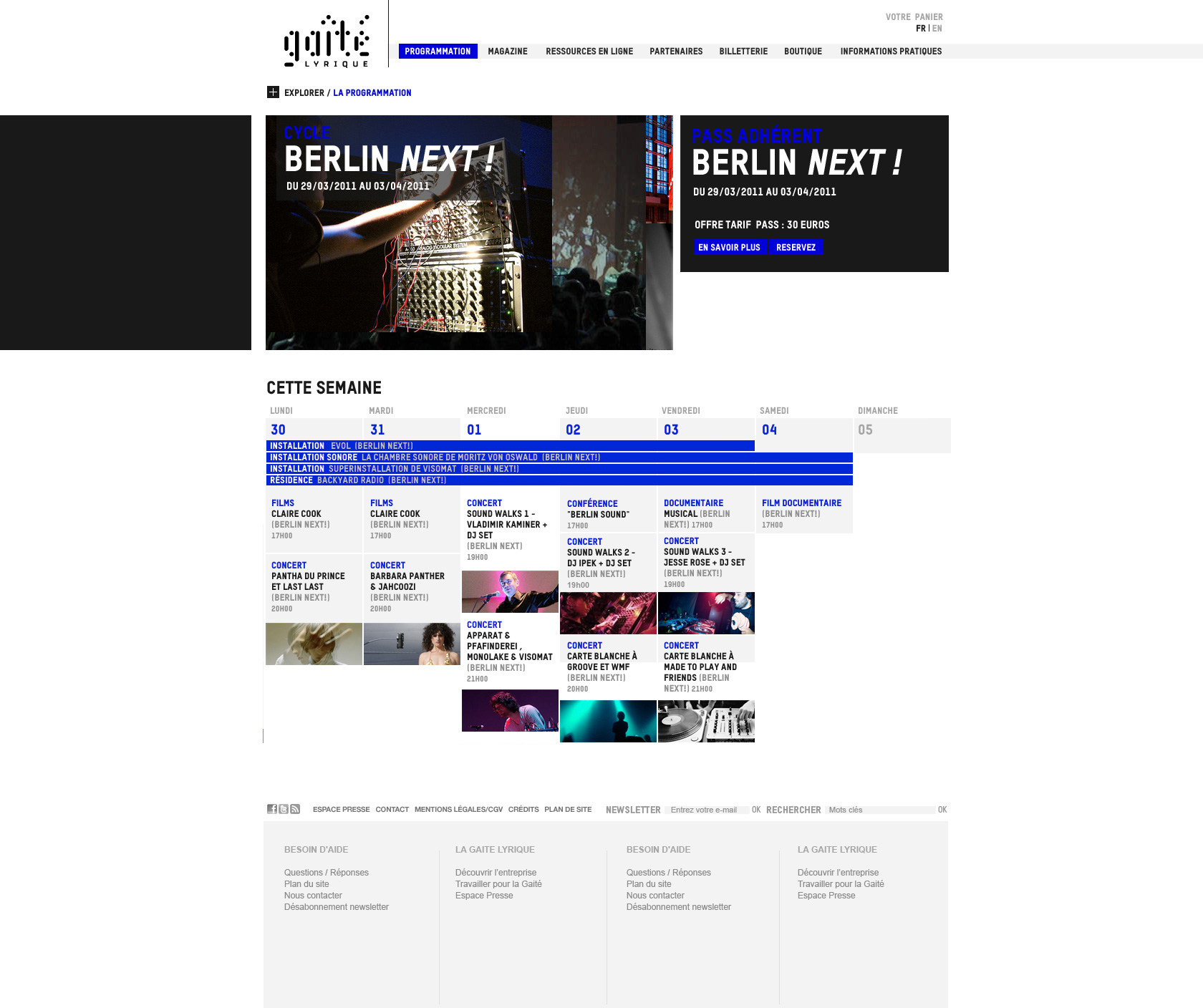
Task: Click En Savoir Plus button
Action: pos(729,247)
